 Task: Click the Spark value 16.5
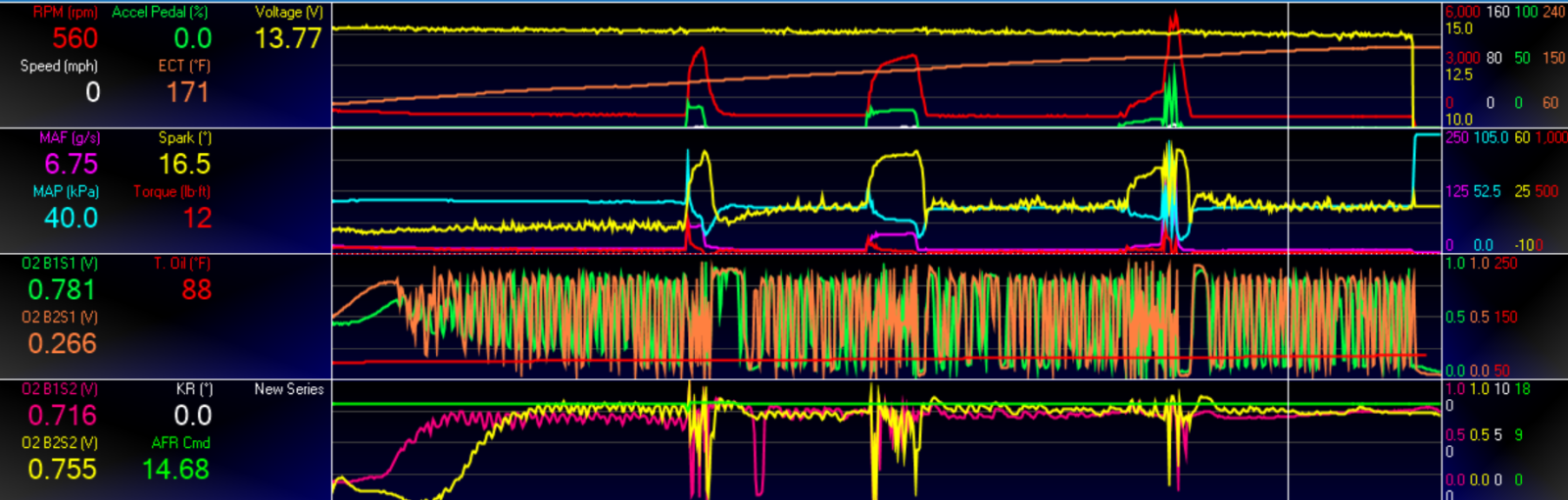(x=185, y=164)
